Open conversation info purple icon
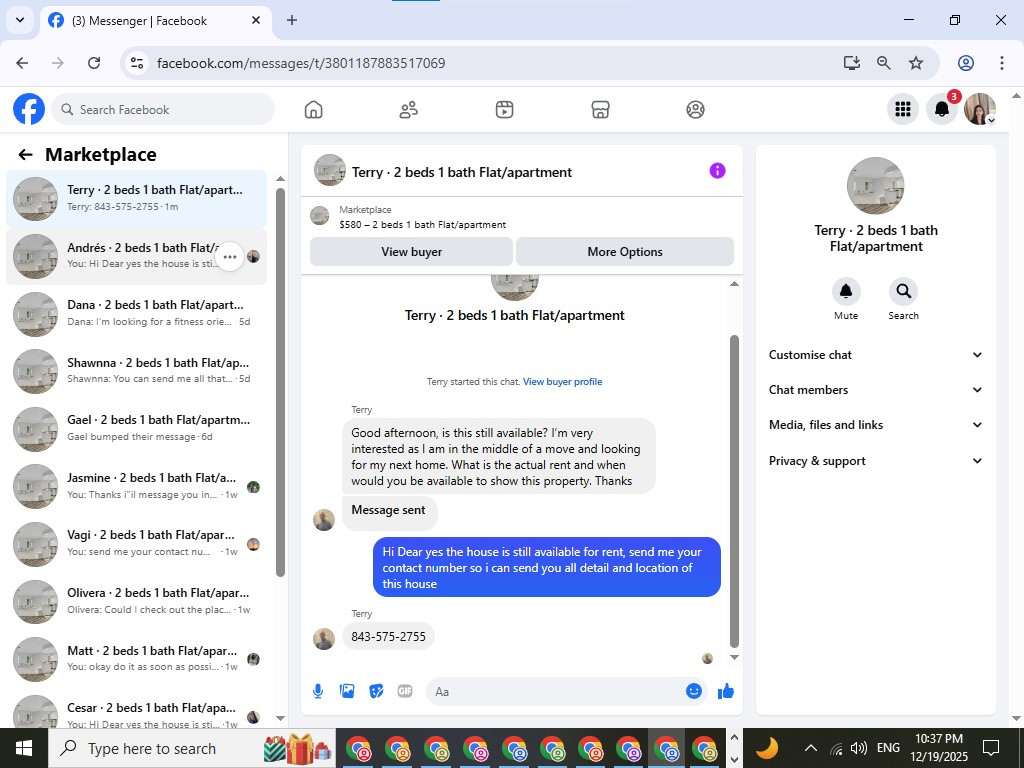 pyautogui.click(x=717, y=171)
